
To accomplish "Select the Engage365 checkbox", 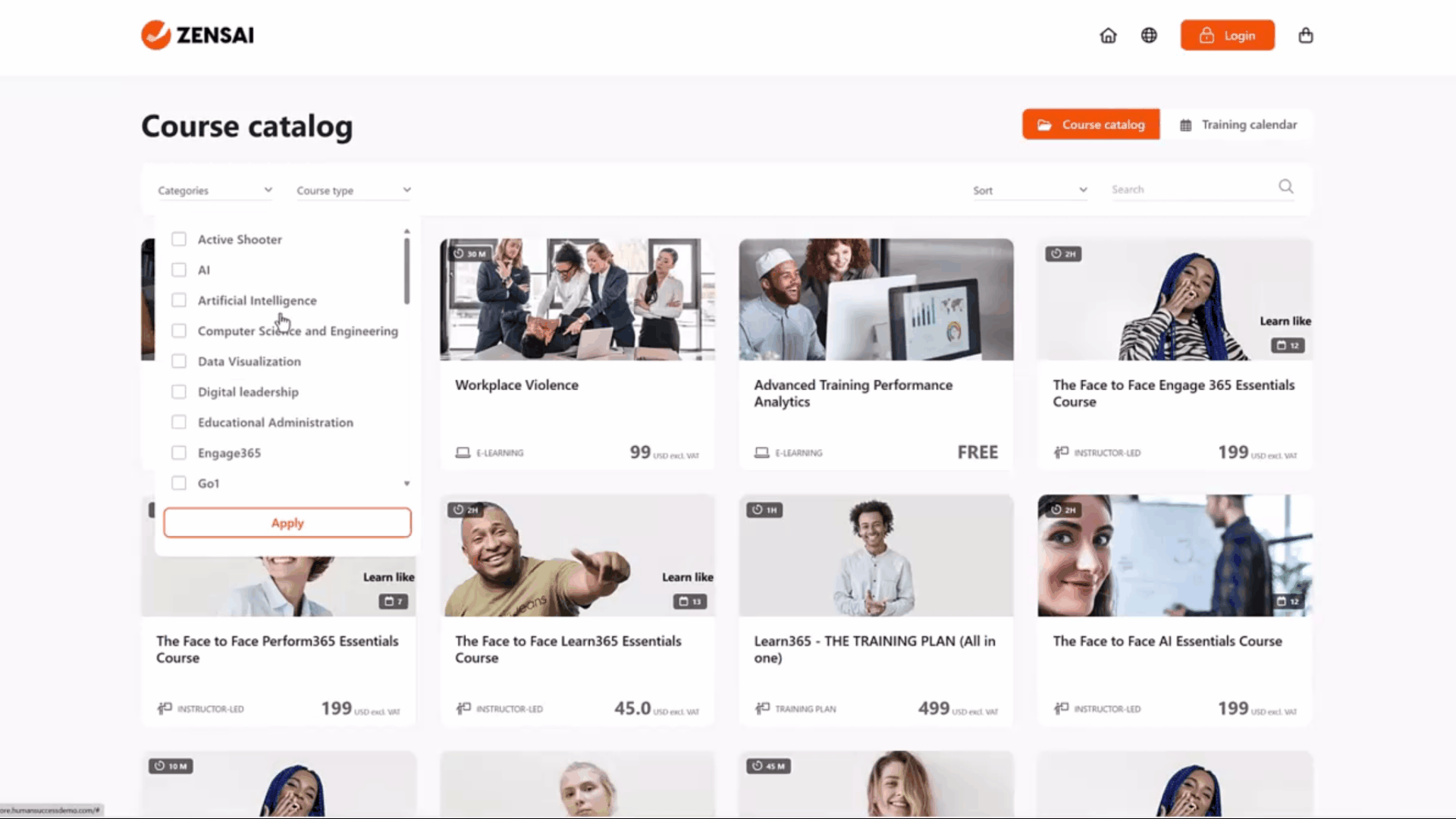I will (x=179, y=453).
